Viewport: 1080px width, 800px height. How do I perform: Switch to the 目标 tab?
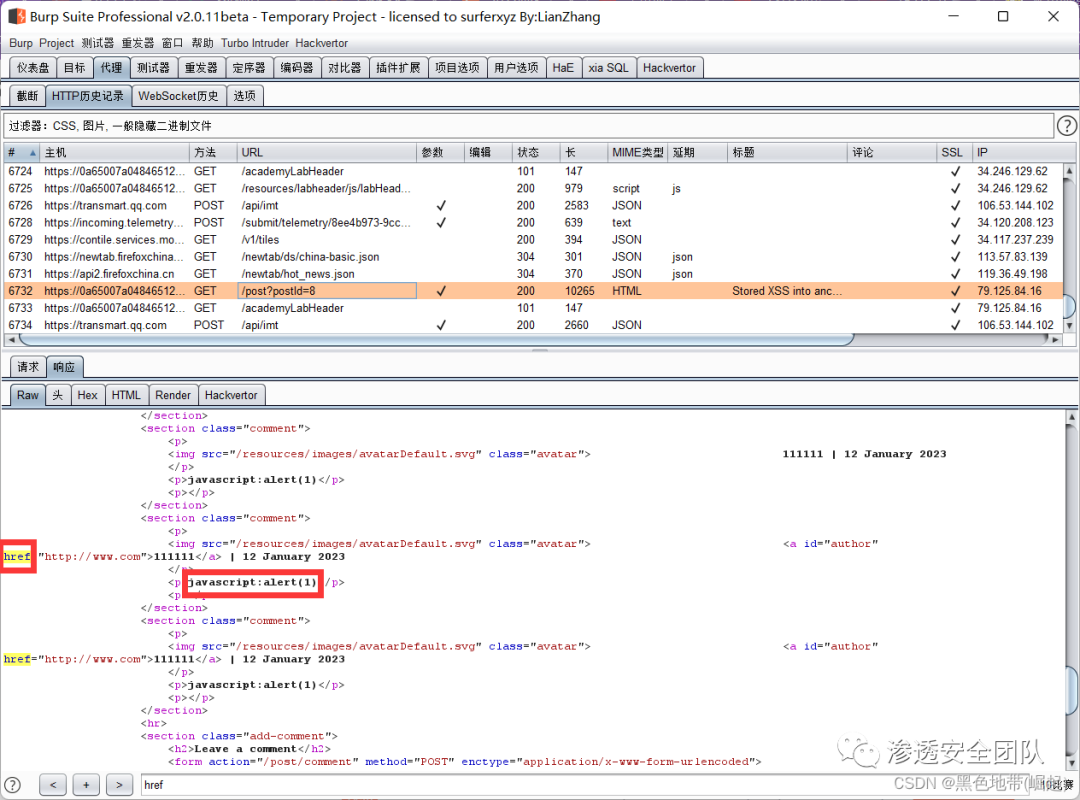pos(74,68)
